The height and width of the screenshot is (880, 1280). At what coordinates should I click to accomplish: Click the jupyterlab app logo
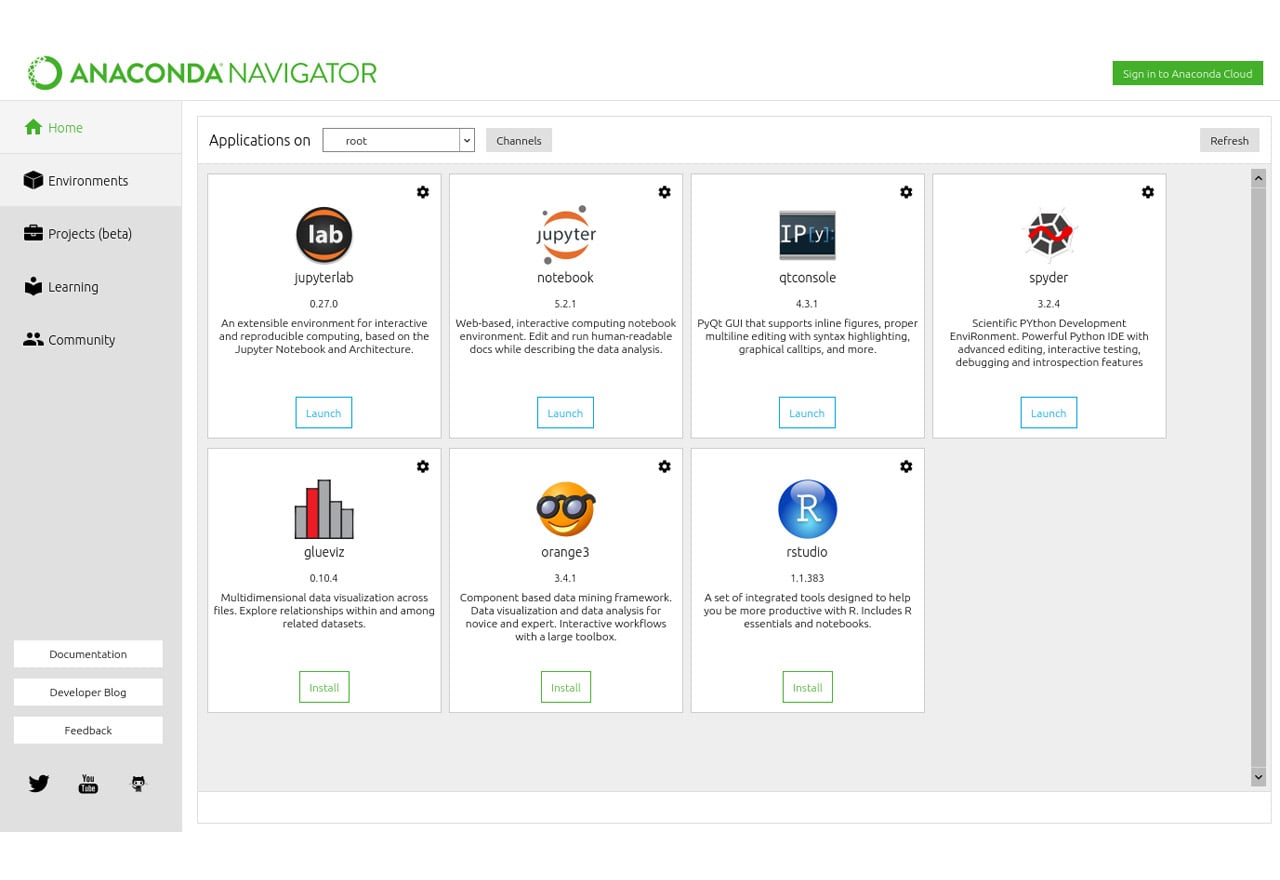(324, 235)
